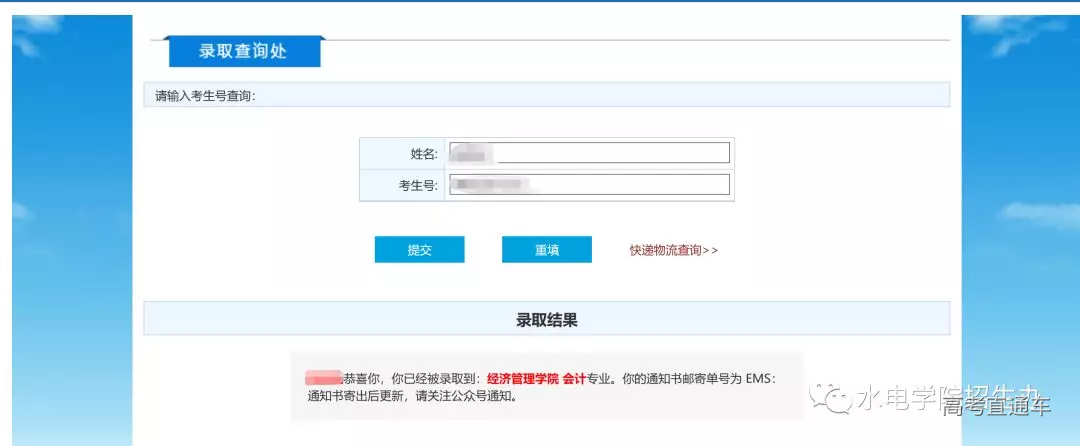The height and width of the screenshot is (446, 1080).
Task: Click the 姓名 field label
Action: tap(424, 154)
